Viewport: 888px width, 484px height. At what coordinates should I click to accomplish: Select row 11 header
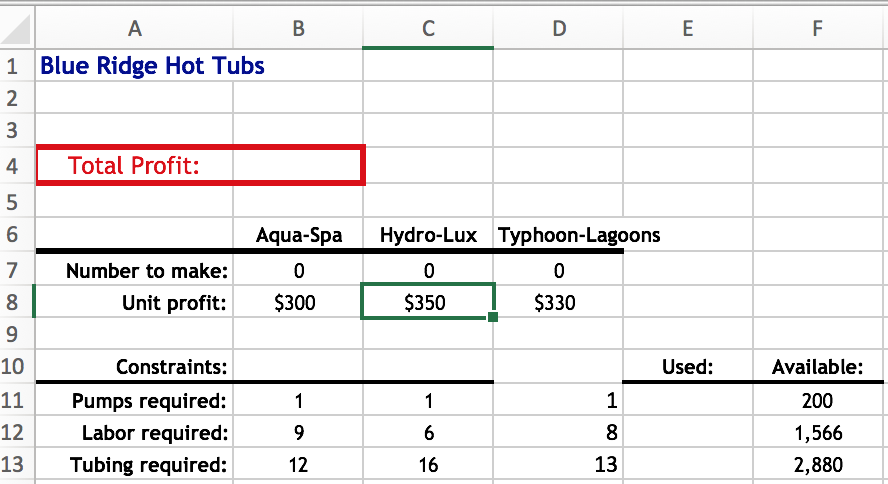pyautogui.click(x=17, y=400)
